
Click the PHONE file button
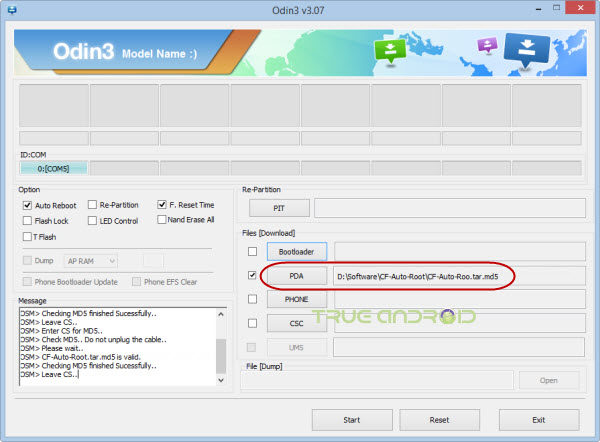[297, 299]
